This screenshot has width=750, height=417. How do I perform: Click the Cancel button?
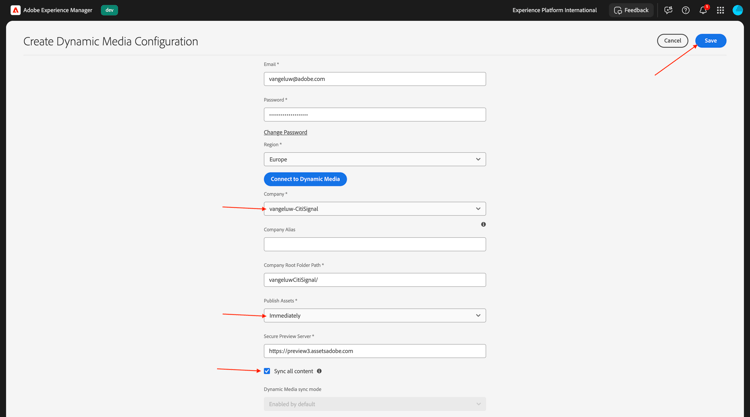[672, 41]
